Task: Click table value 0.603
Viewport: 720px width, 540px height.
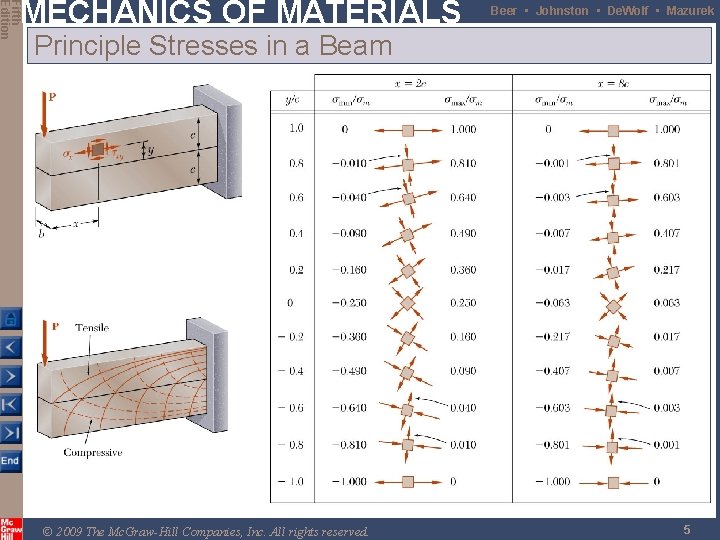Action: point(666,197)
